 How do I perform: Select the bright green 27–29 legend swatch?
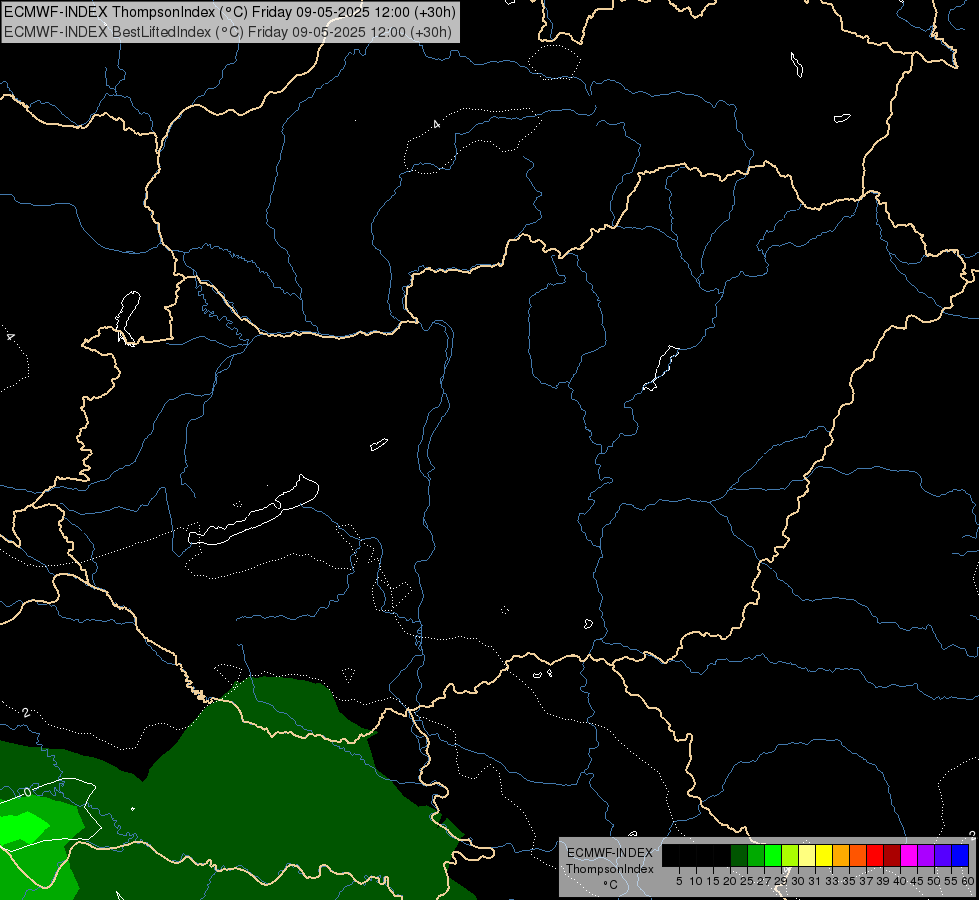point(773,856)
